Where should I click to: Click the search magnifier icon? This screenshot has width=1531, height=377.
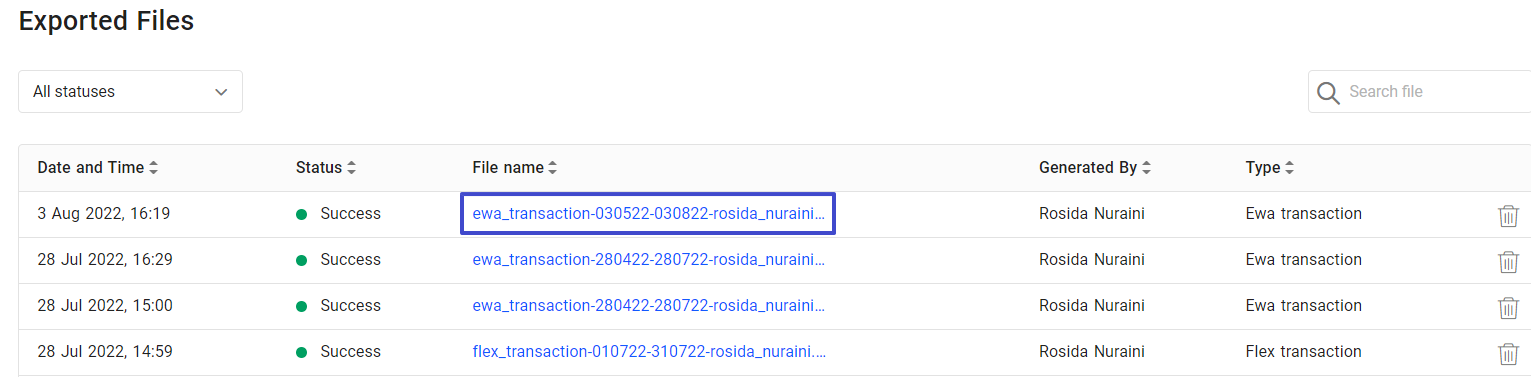pos(1328,92)
